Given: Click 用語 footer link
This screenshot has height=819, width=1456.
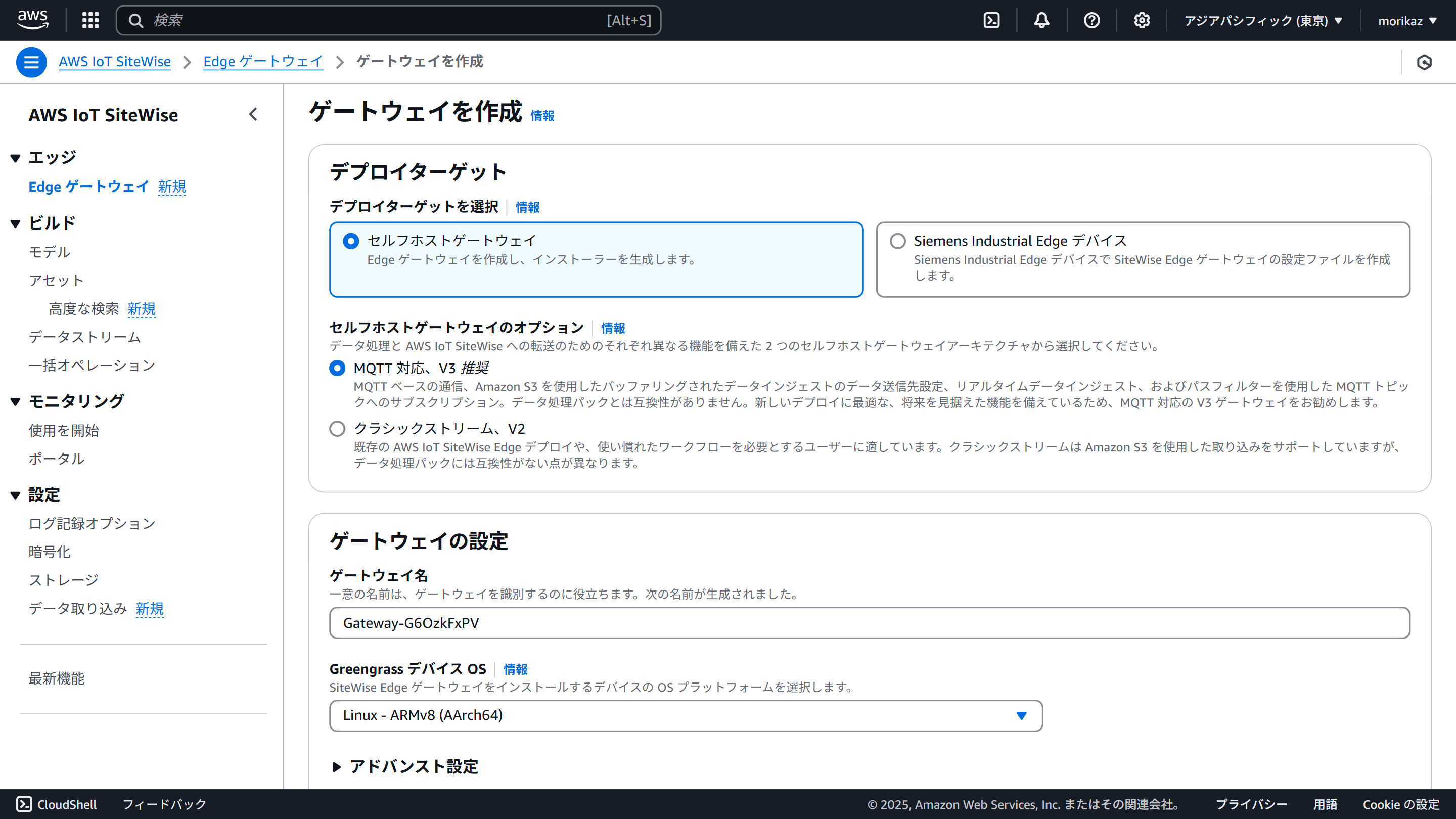Looking at the screenshot, I should 1326,804.
